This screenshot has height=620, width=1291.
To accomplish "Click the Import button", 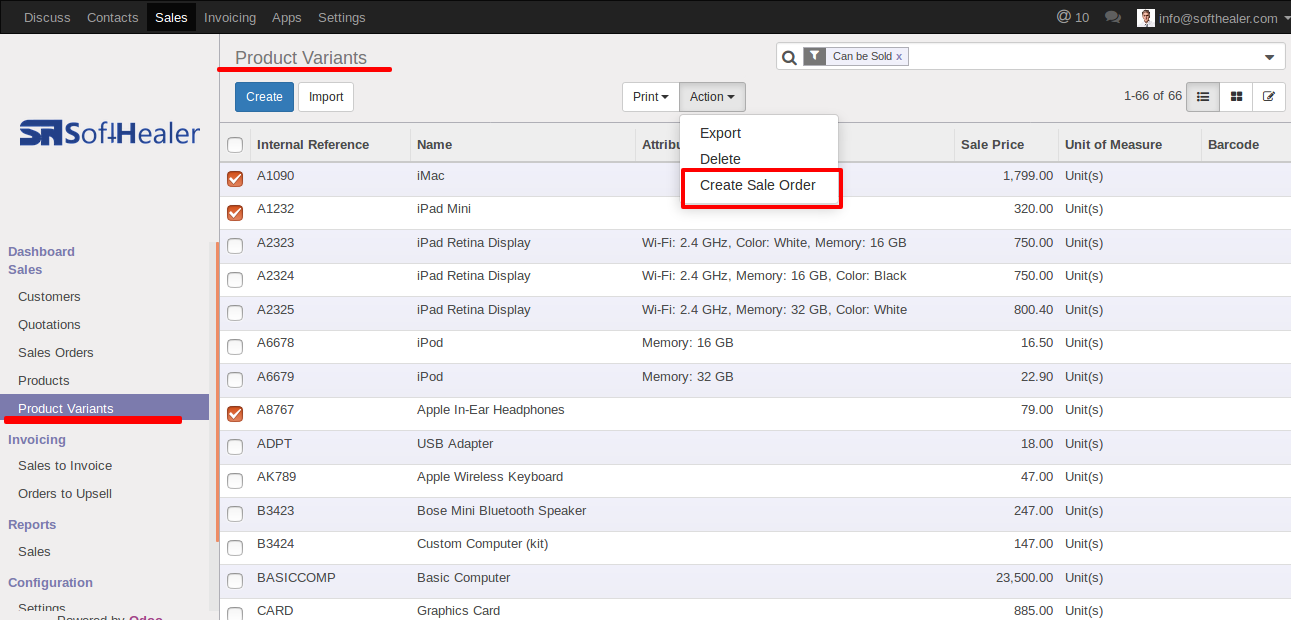I will click(x=326, y=97).
